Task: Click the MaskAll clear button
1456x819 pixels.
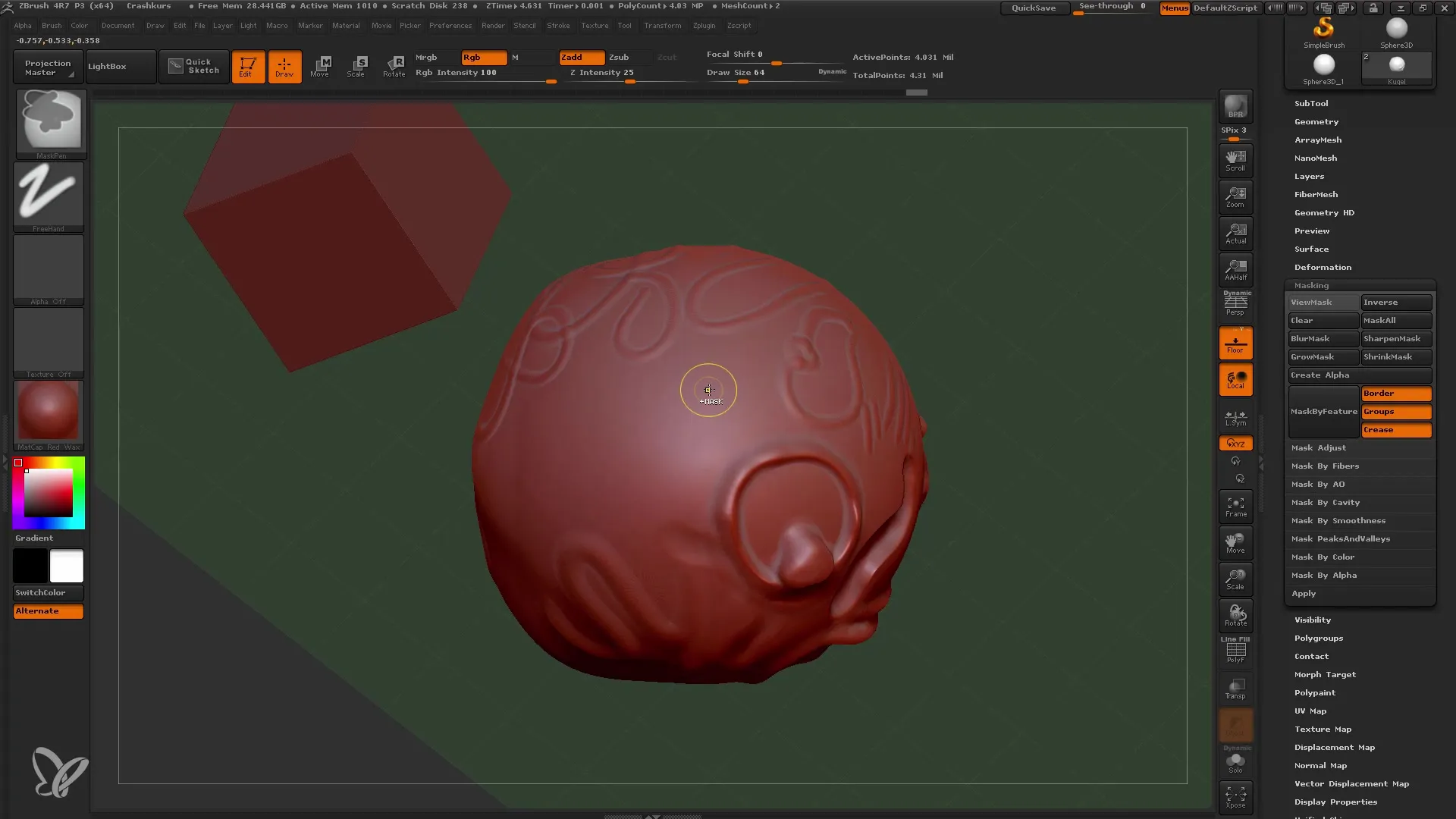Action: [1396, 320]
